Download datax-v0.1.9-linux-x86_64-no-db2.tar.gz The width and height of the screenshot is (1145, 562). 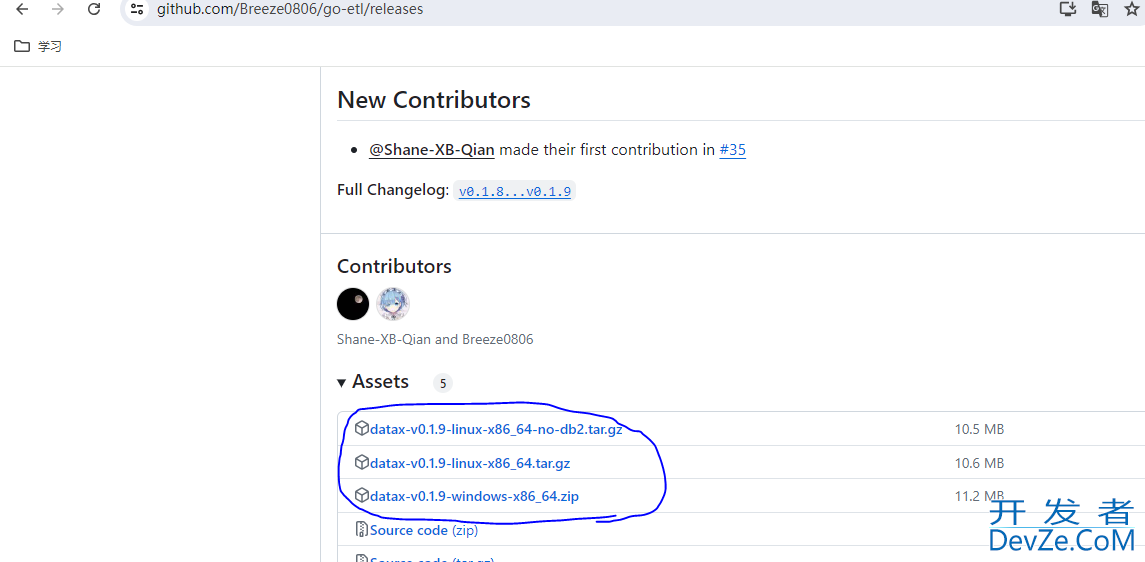pyautogui.click(x=496, y=429)
